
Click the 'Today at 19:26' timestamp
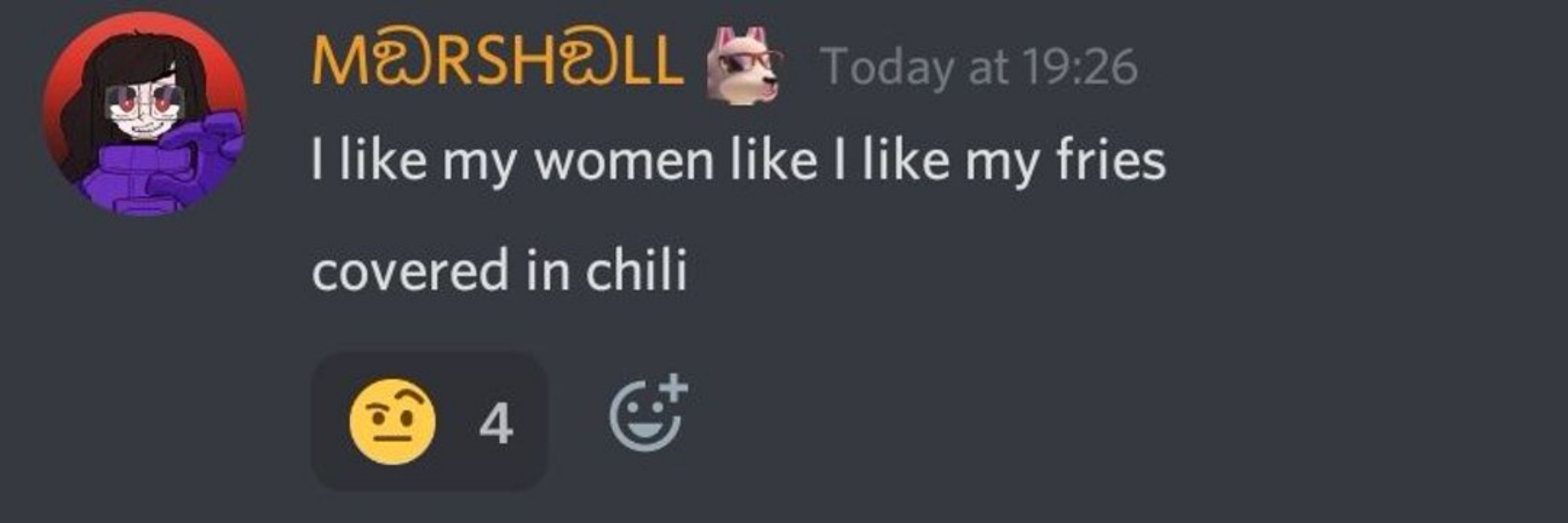[979, 66]
